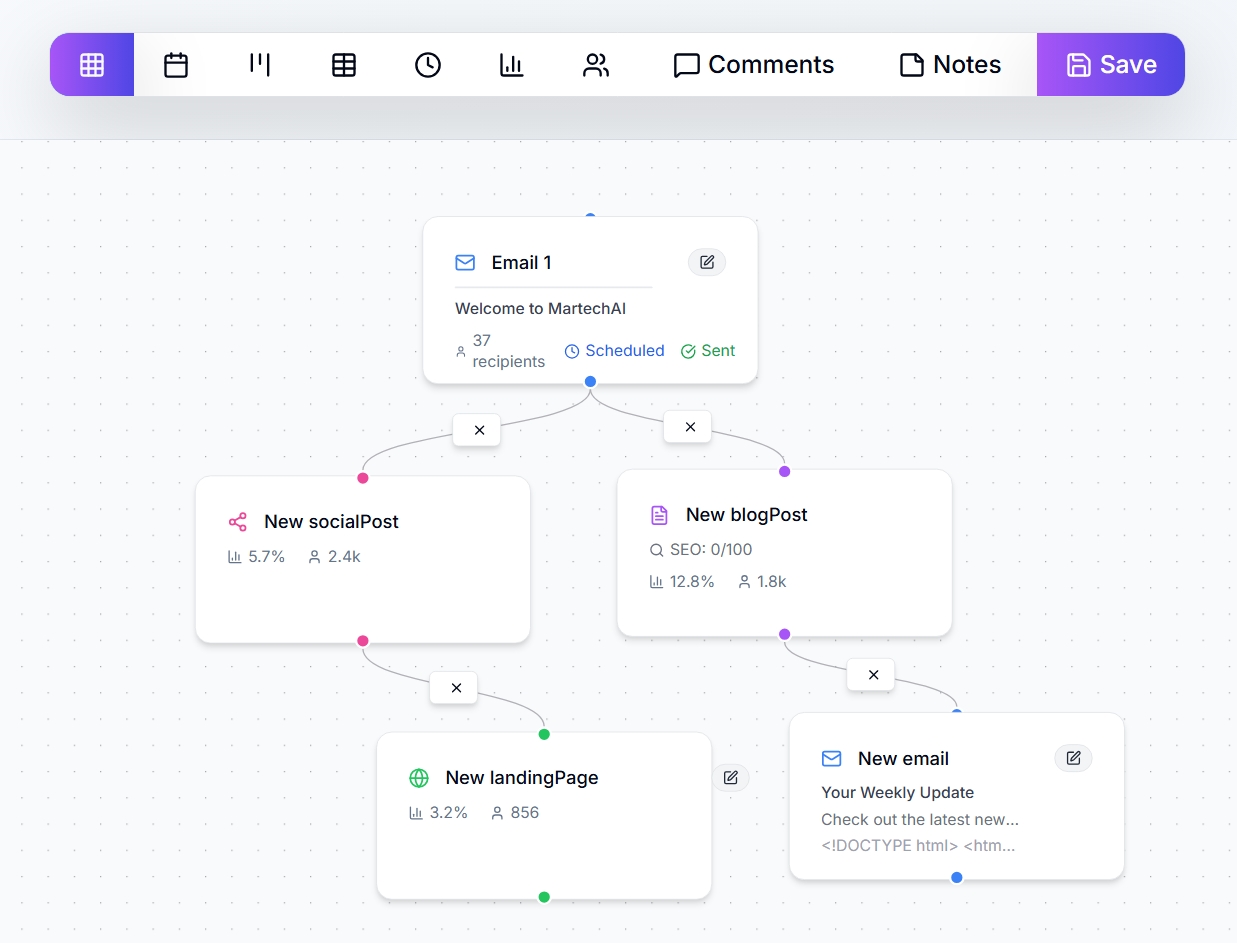Click the Scheduled status on Email 1

click(x=614, y=351)
